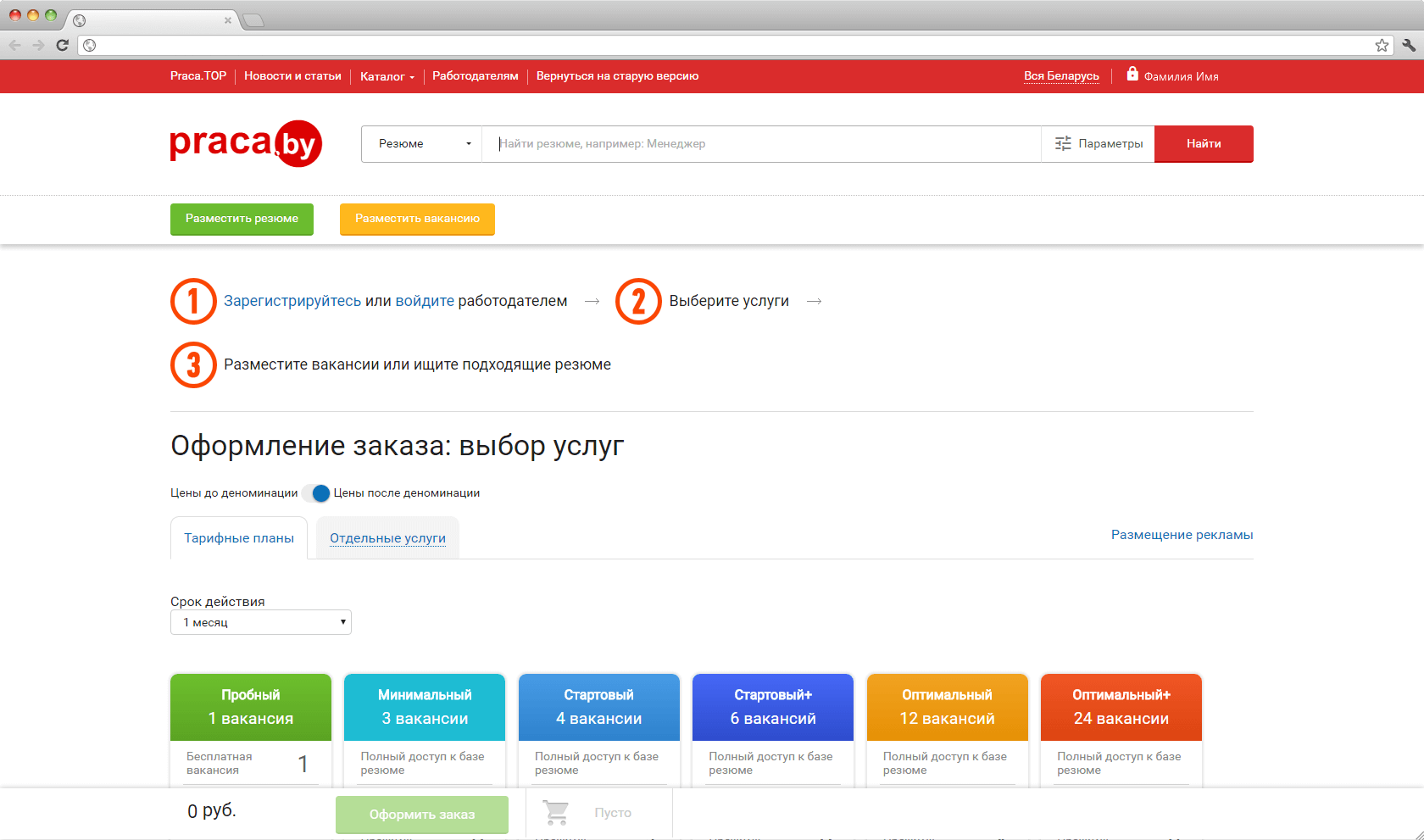Reload the page with the refresh icon
Screen dimensions: 1424x840
[62, 45]
